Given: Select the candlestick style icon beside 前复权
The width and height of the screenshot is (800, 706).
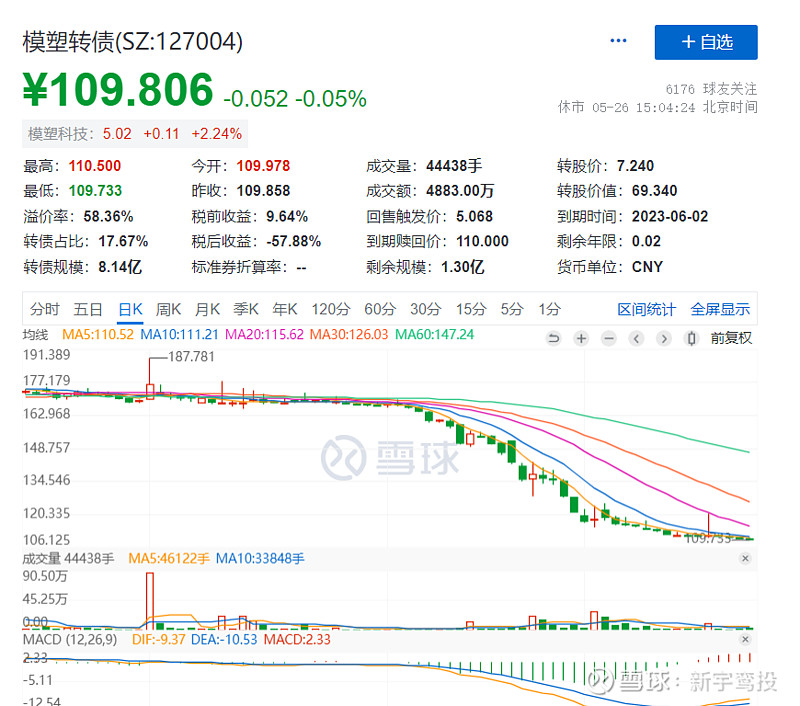Looking at the screenshot, I should coord(690,338).
